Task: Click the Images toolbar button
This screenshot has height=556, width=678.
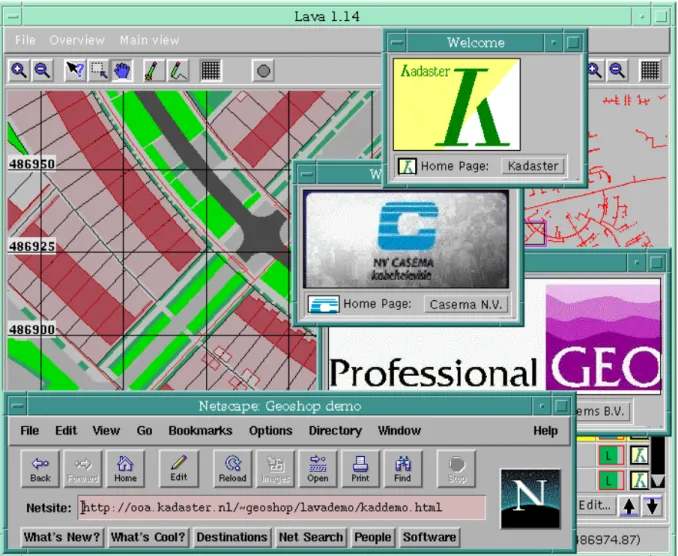Action: coord(275,469)
